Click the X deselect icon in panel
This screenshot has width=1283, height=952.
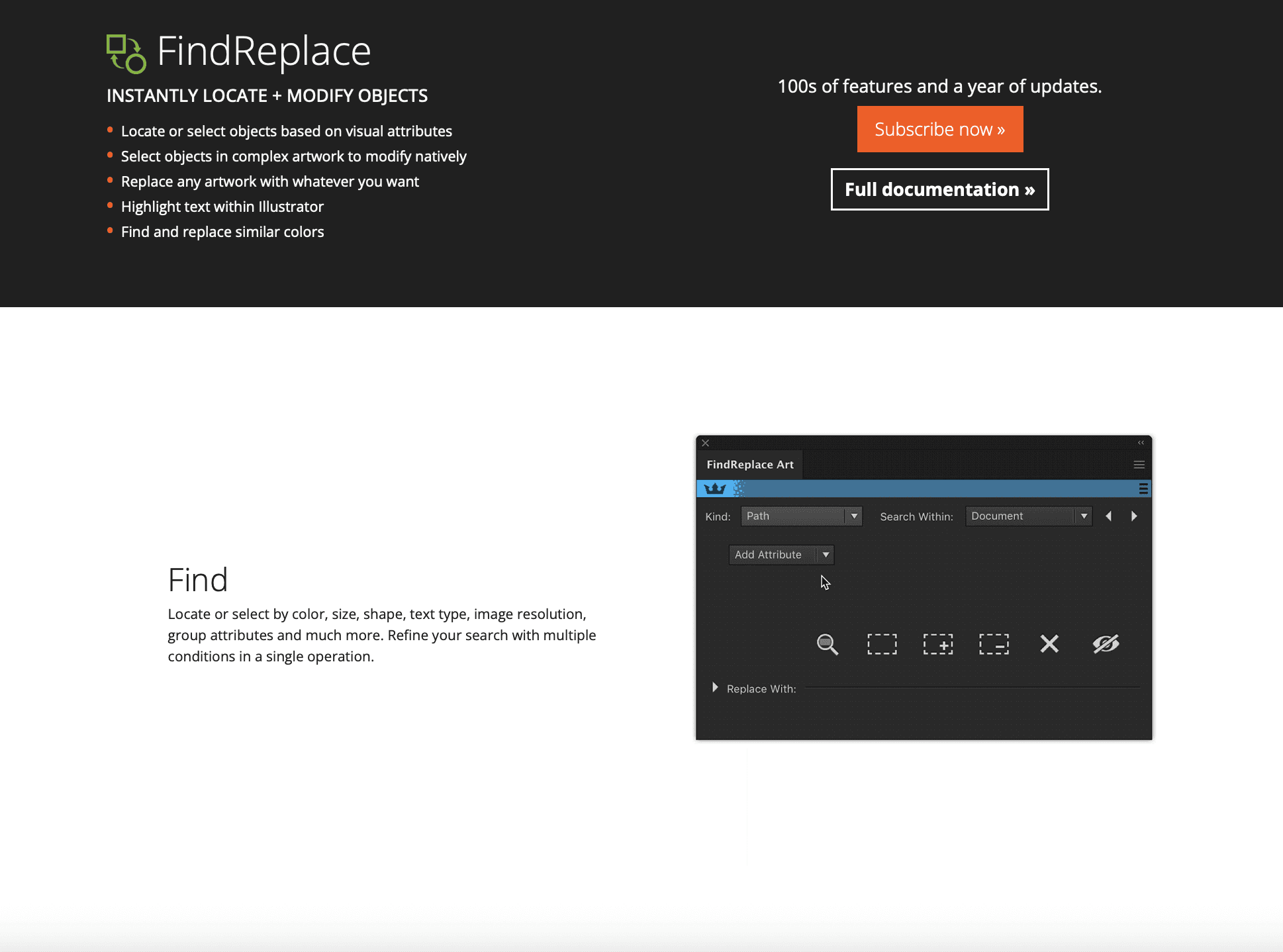[x=1049, y=643]
